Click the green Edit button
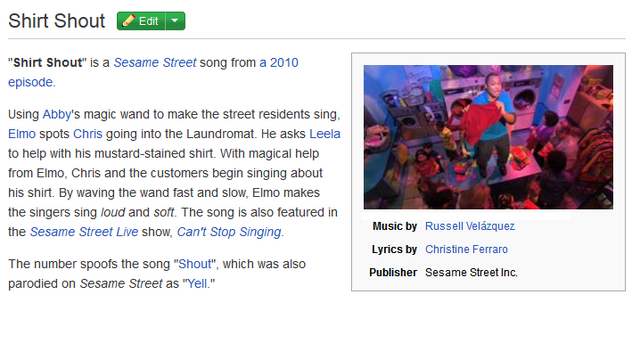Screen dimensions: 640x360 coord(141,21)
